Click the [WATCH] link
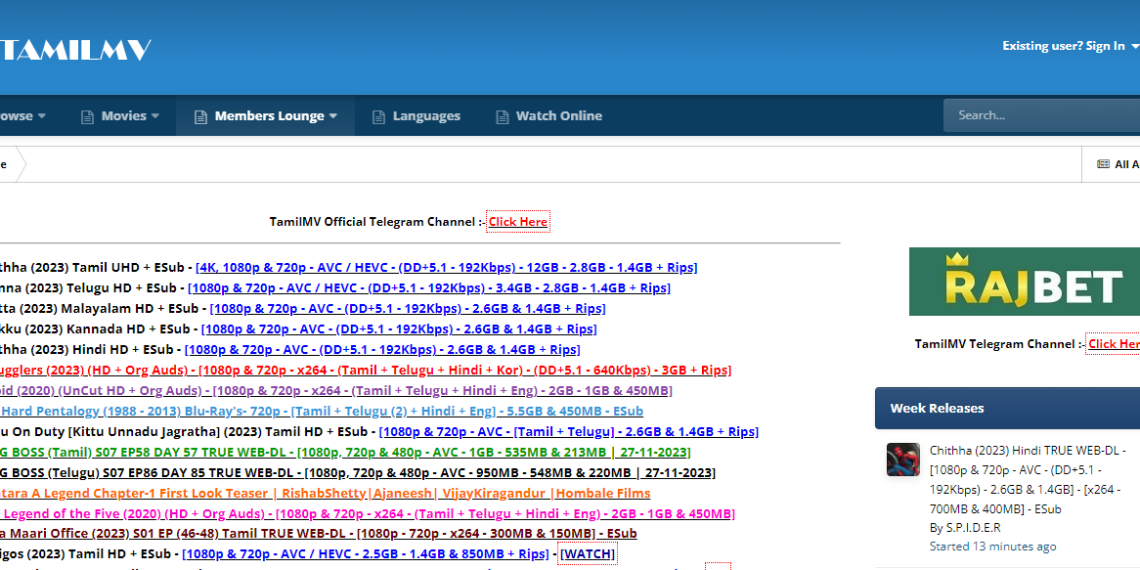This screenshot has width=1140, height=570. coord(588,554)
